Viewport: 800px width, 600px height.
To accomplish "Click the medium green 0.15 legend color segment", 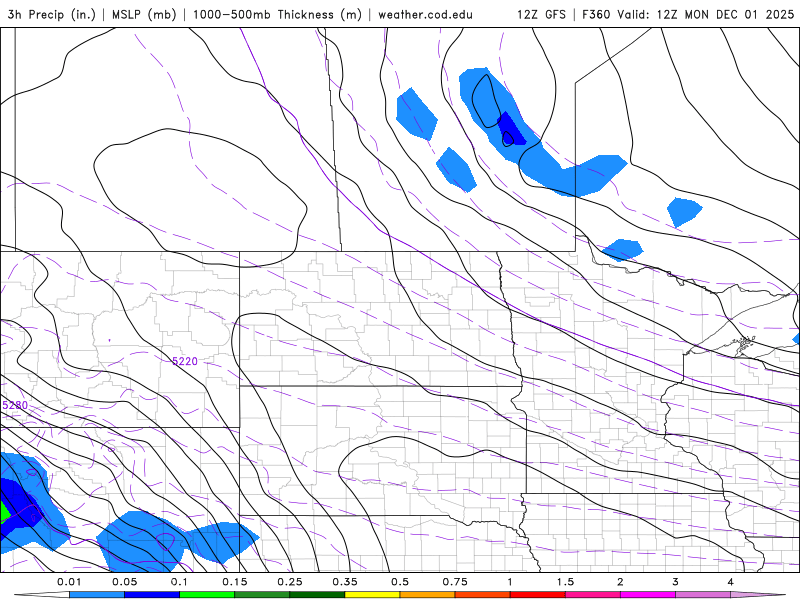I will pyautogui.click(x=262, y=595).
